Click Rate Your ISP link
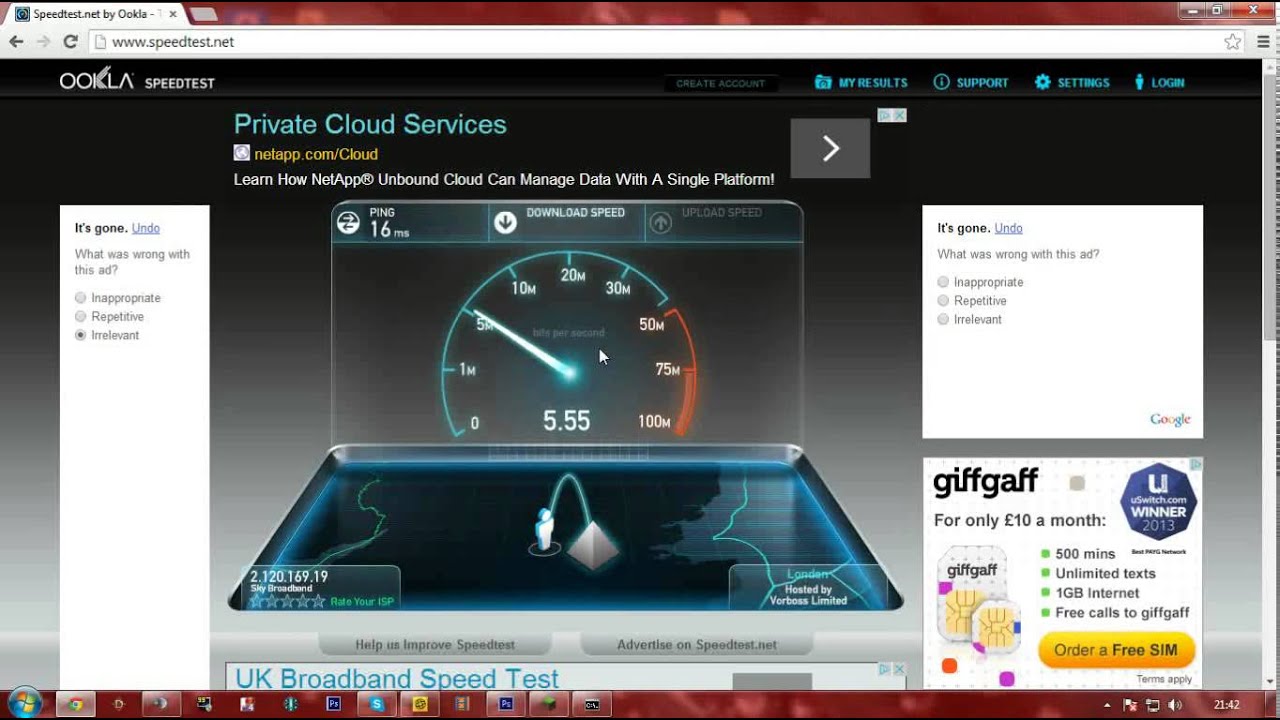This screenshot has width=1280, height=720. pos(361,601)
